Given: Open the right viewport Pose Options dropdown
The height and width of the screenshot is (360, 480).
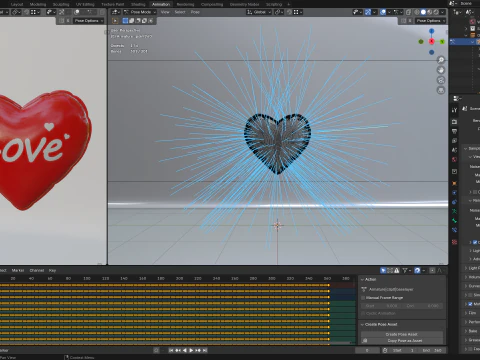Looking at the screenshot, I should (431, 21).
